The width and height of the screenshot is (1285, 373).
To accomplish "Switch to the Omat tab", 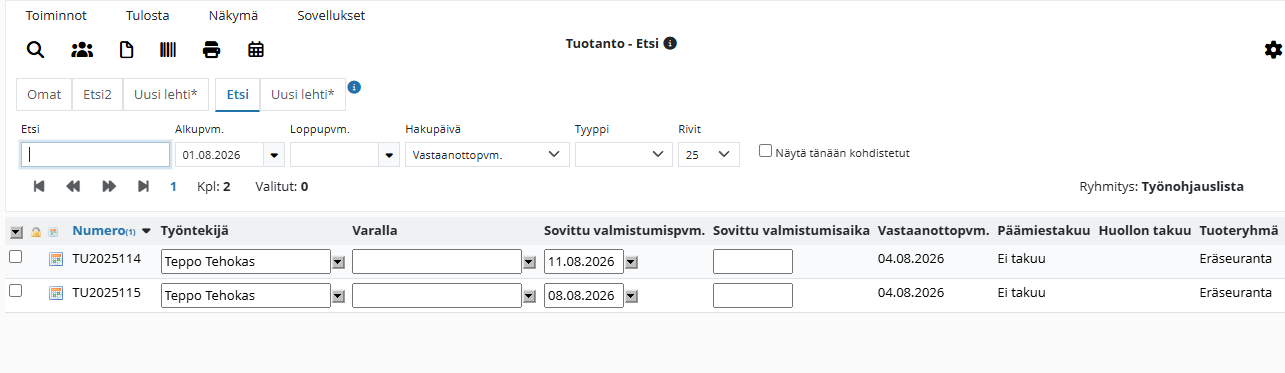I will click(44, 95).
